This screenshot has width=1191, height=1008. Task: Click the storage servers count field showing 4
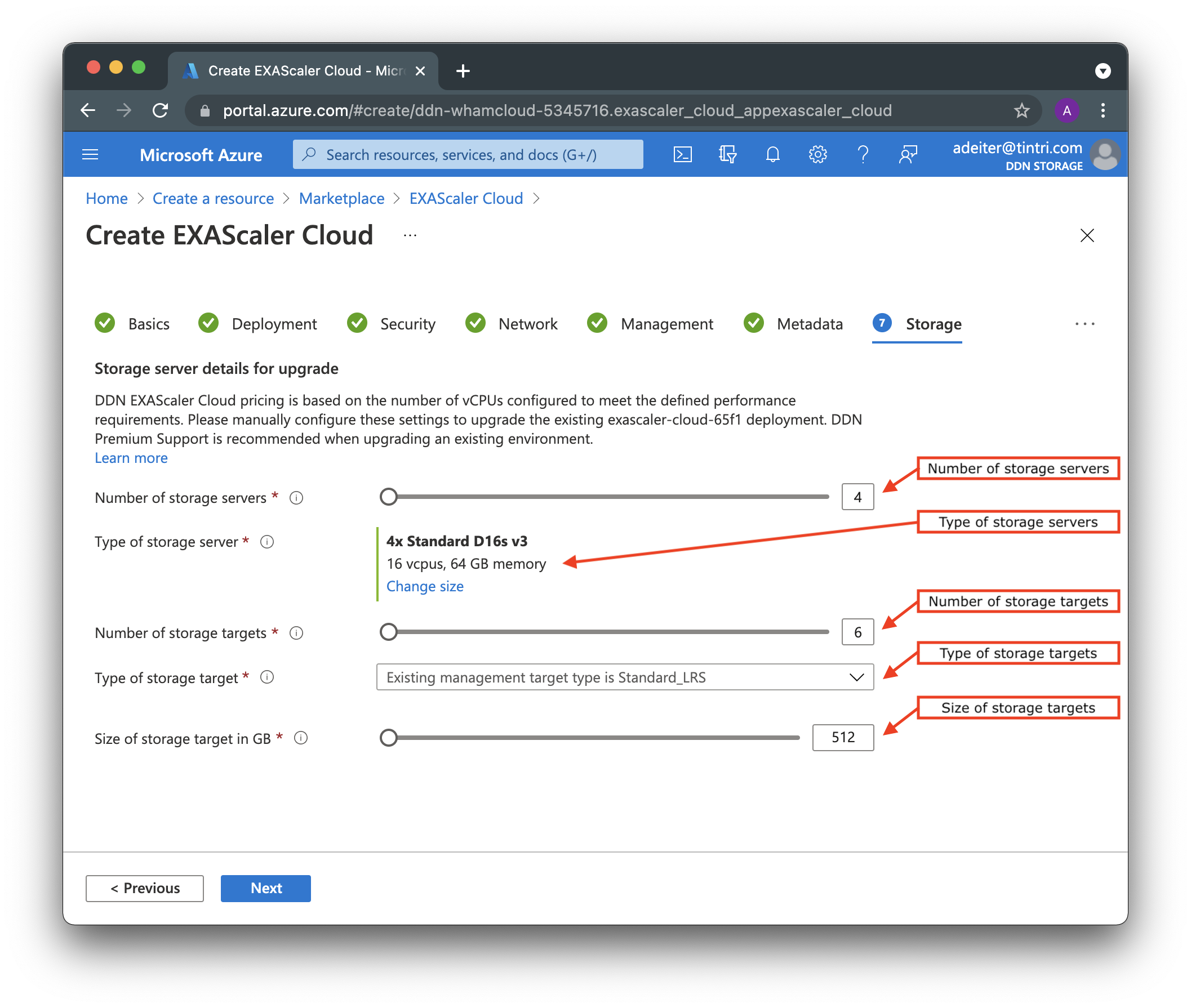click(x=857, y=497)
